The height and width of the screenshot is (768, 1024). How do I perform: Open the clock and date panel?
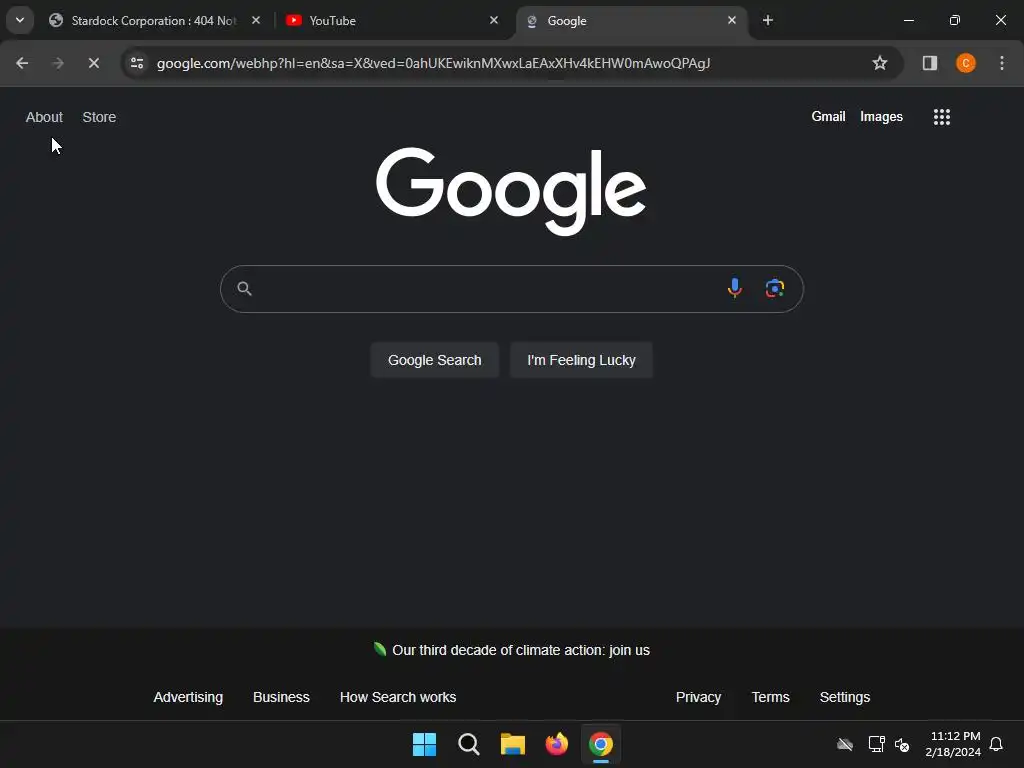coord(953,744)
